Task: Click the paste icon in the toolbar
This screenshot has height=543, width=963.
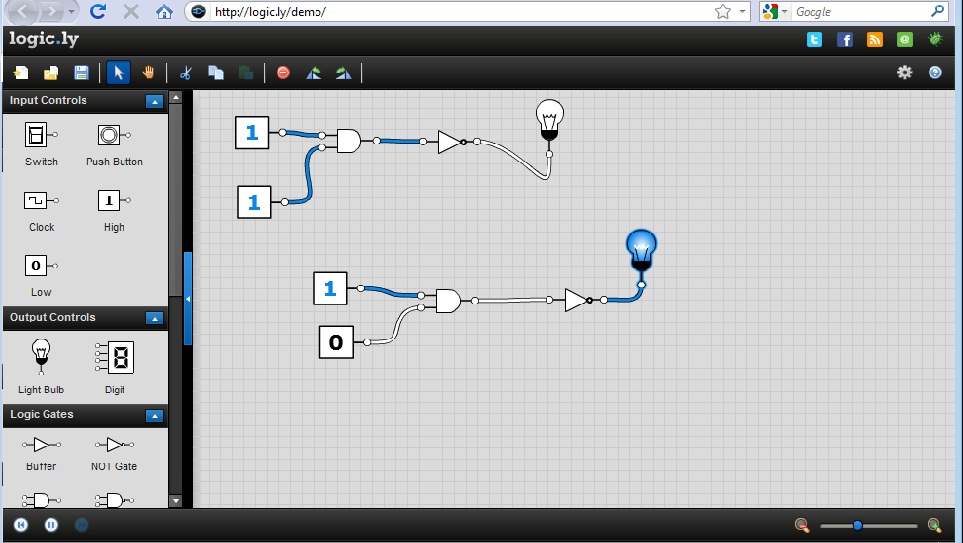Action: coord(246,73)
